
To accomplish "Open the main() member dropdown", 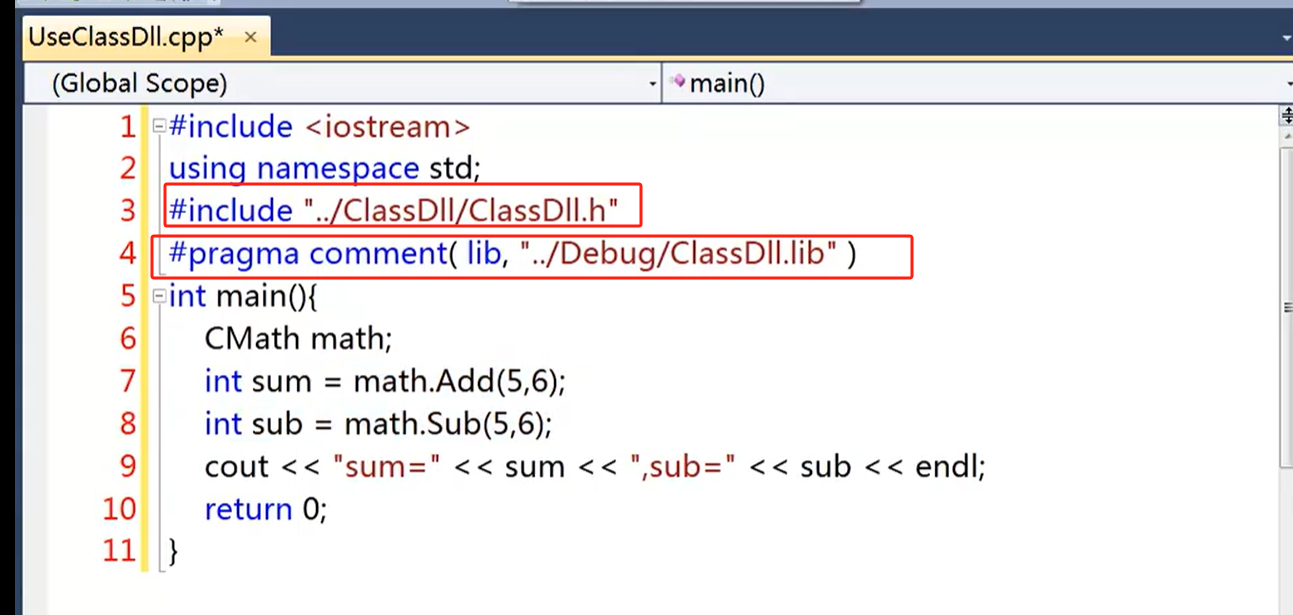I will click(x=977, y=84).
